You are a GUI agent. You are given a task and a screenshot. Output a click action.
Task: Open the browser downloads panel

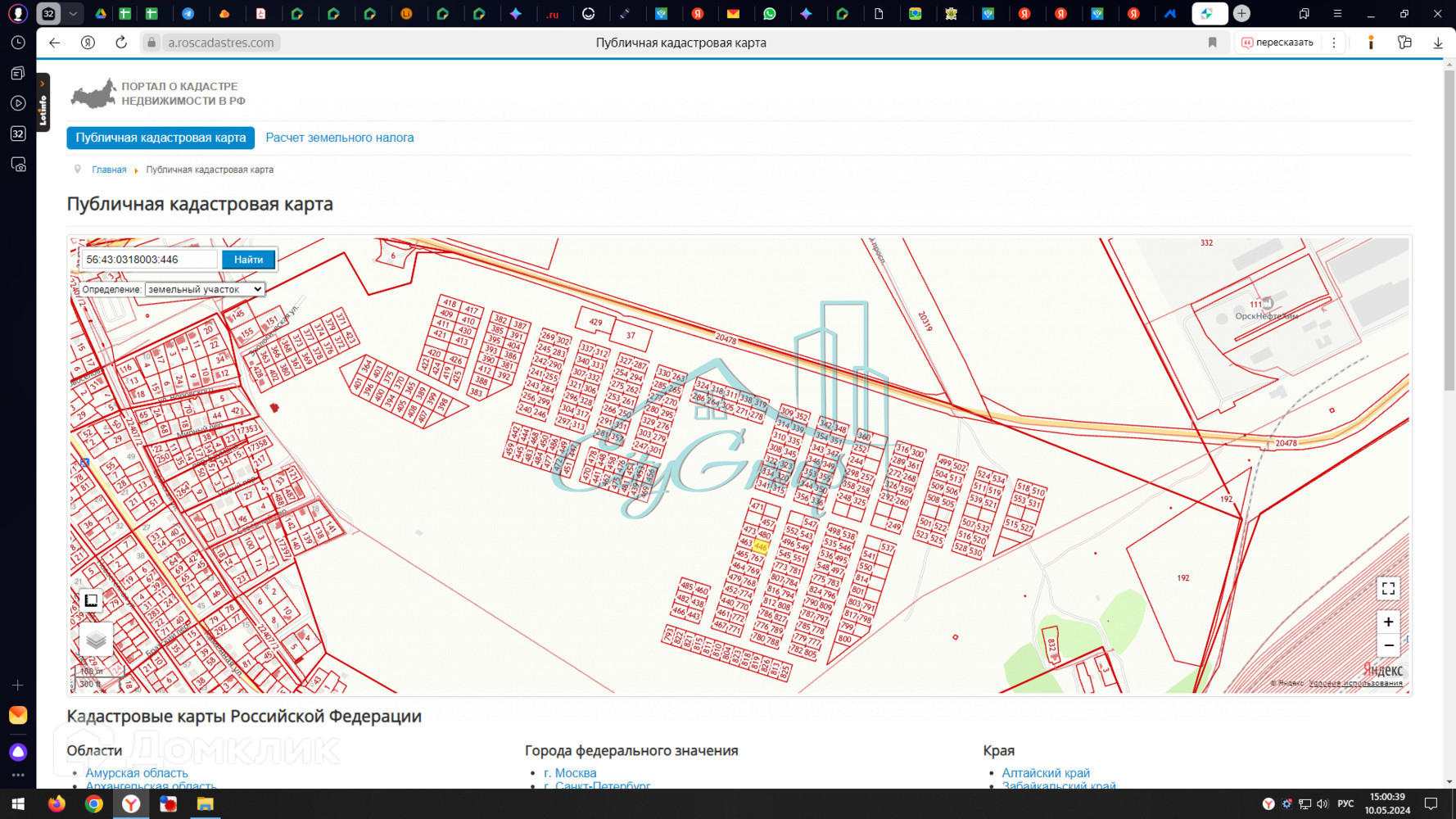coord(1437,43)
